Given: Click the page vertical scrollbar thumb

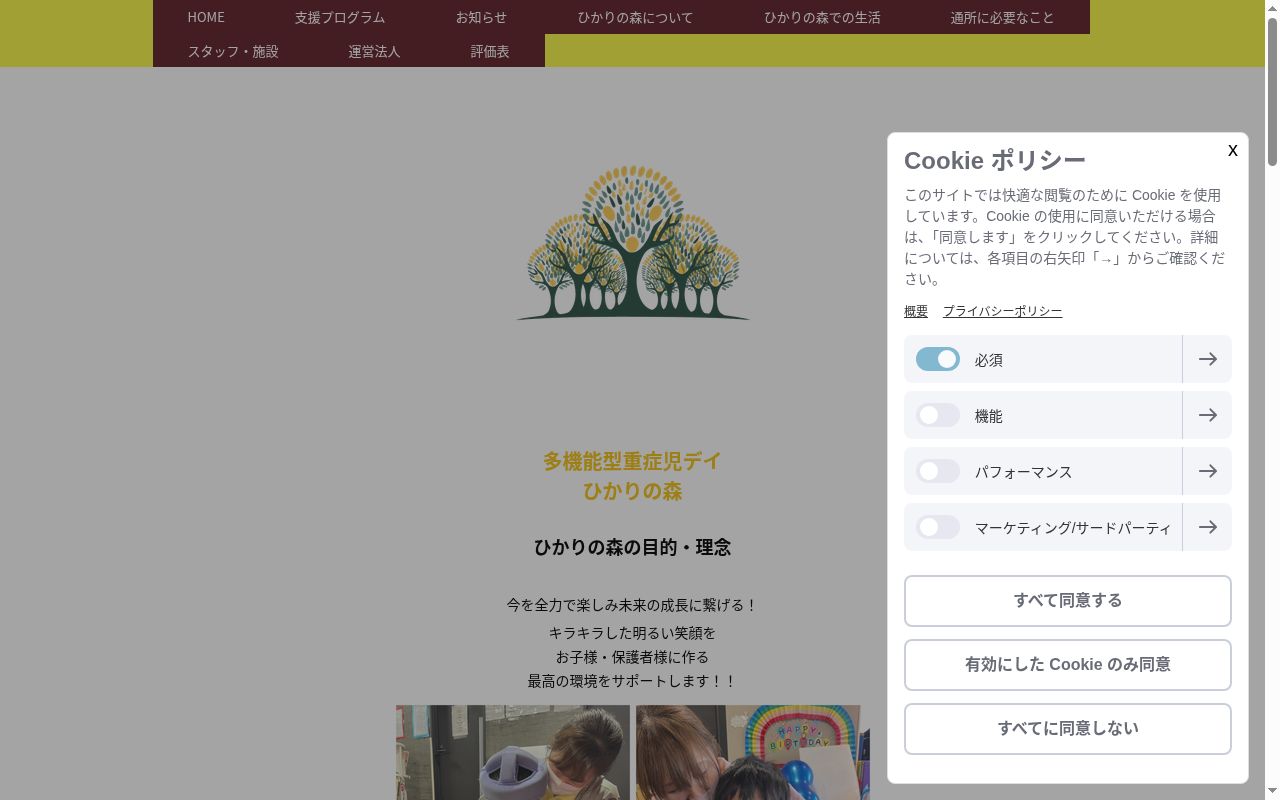Looking at the screenshot, I should 1272,90.
